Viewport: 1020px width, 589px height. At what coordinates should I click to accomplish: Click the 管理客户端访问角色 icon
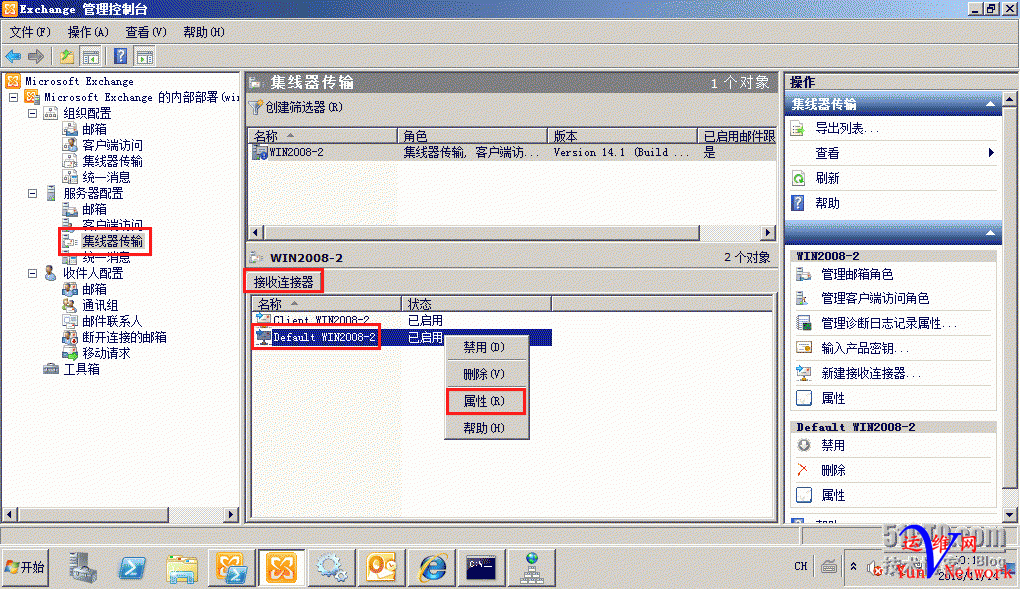(x=803, y=299)
